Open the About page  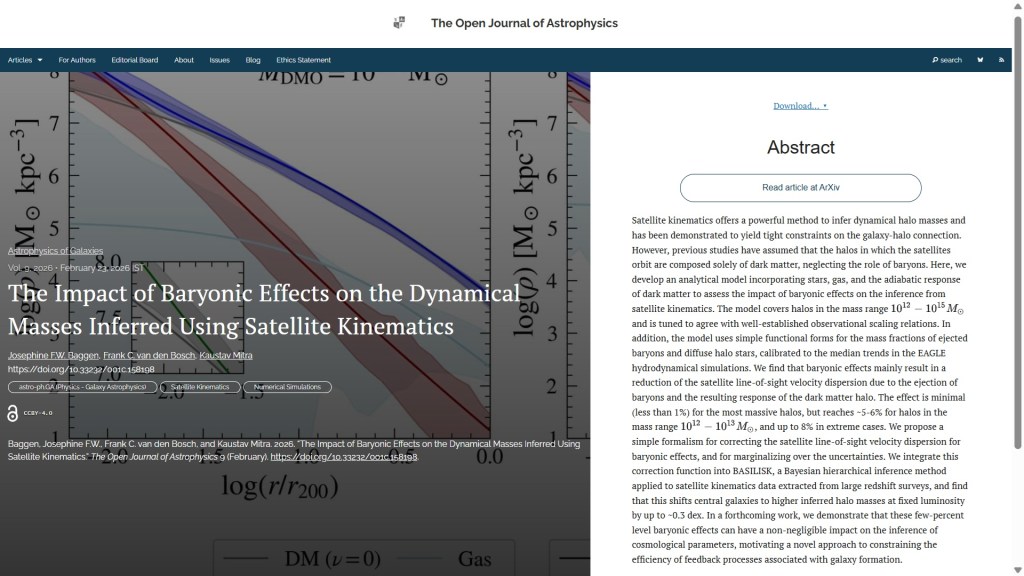point(184,60)
